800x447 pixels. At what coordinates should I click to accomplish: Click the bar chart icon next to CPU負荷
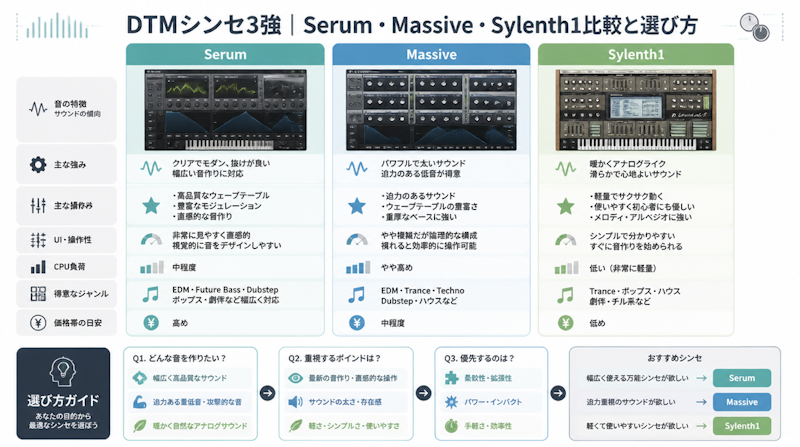click(x=38, y=267)
